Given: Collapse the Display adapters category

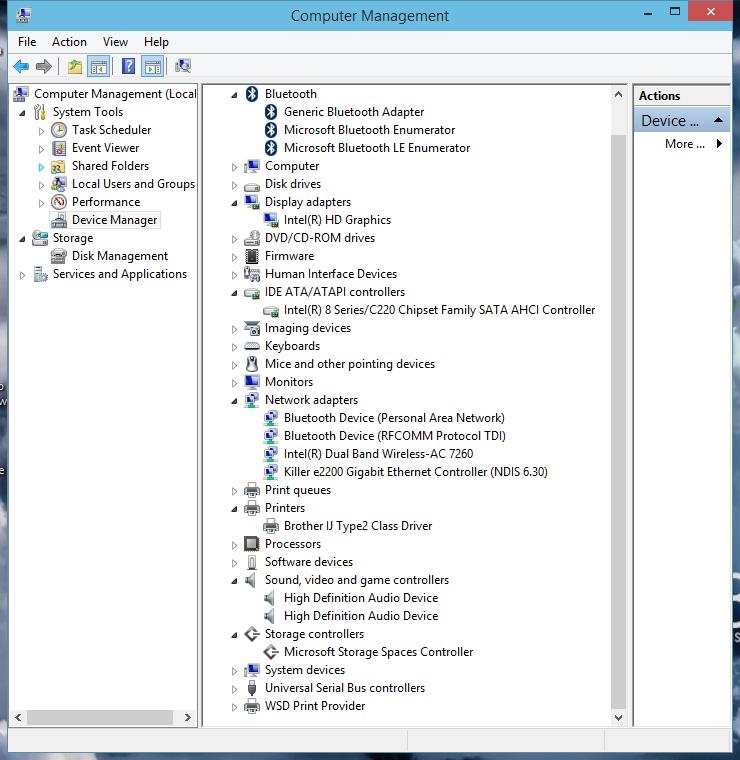Looking at the screenshot, I should click(234, 203).
